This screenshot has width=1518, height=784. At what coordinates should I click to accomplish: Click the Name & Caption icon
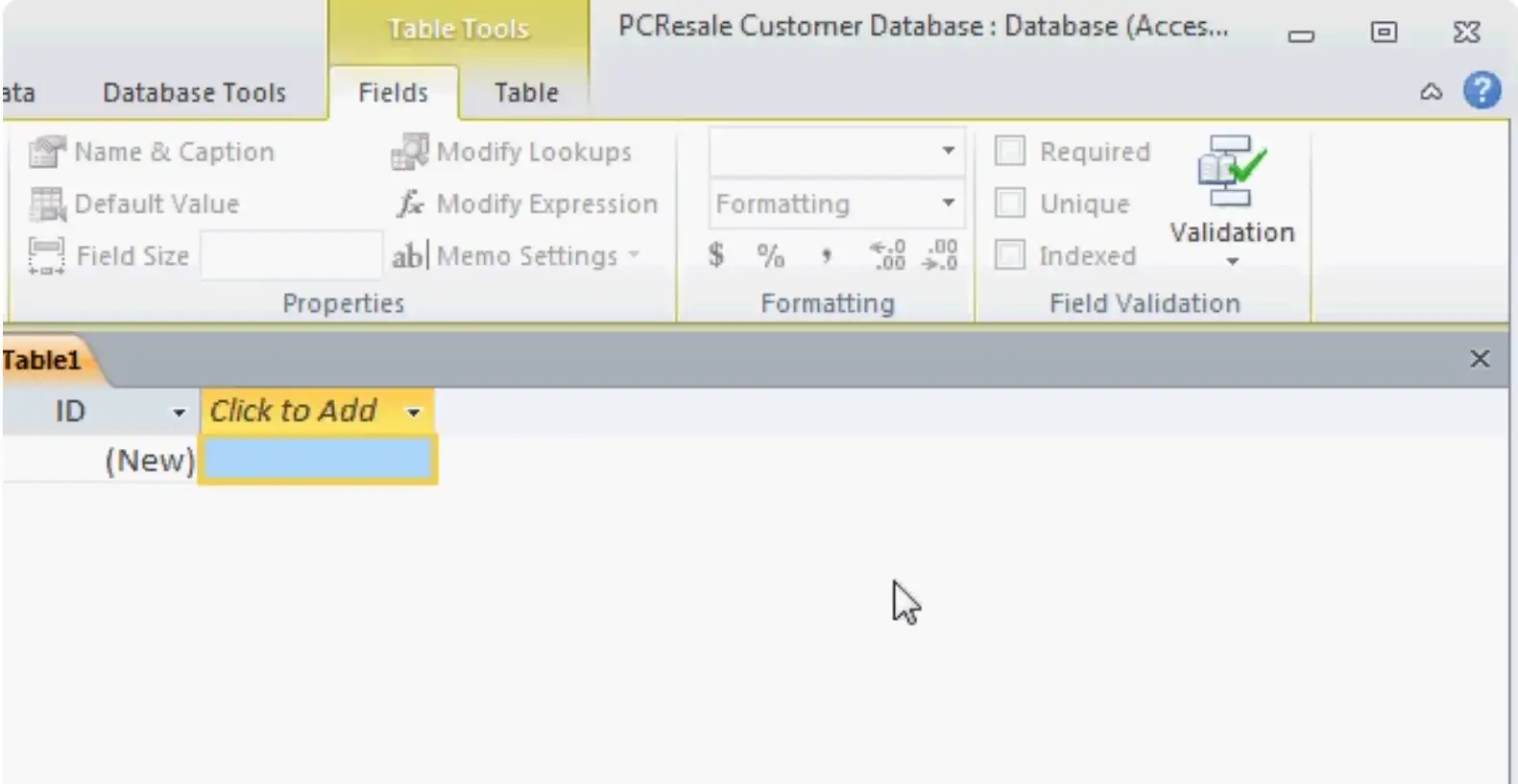pos(46,152)
